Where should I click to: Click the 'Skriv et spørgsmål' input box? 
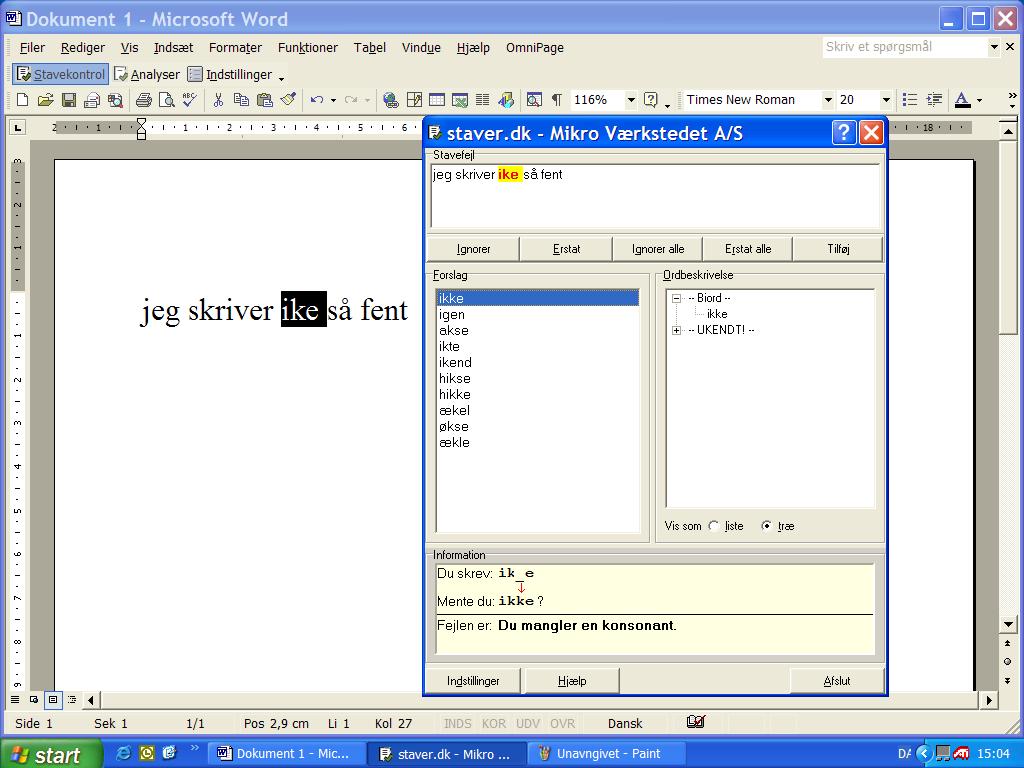pos(904,47)
